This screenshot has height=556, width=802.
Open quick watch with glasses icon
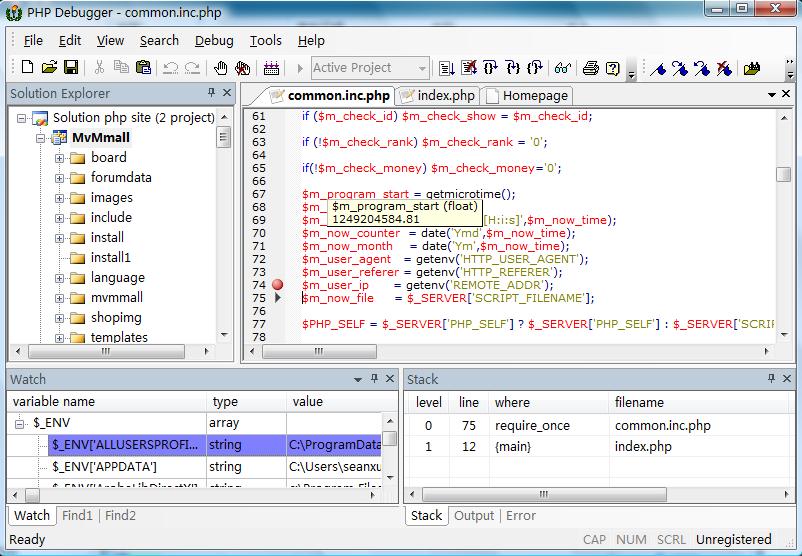(x=563, y=68)
